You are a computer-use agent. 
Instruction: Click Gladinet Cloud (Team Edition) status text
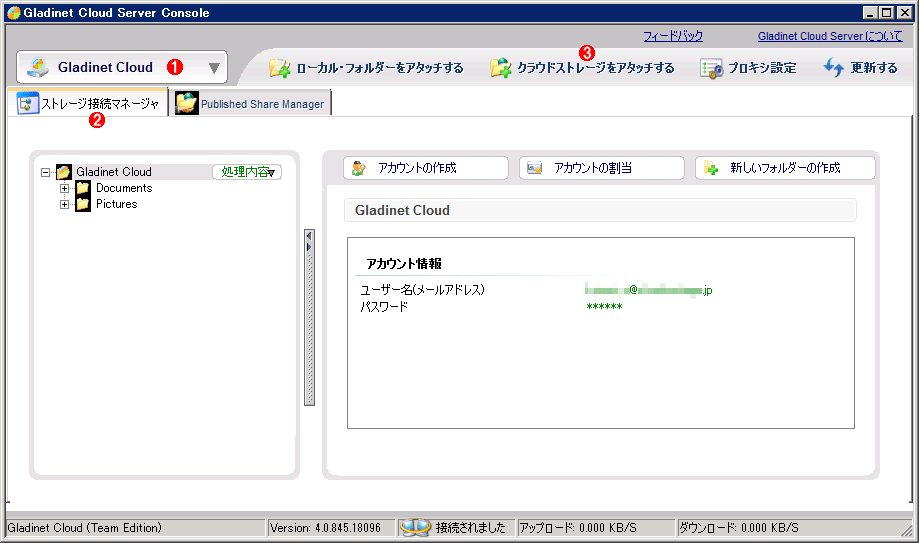tap(85, 528)
